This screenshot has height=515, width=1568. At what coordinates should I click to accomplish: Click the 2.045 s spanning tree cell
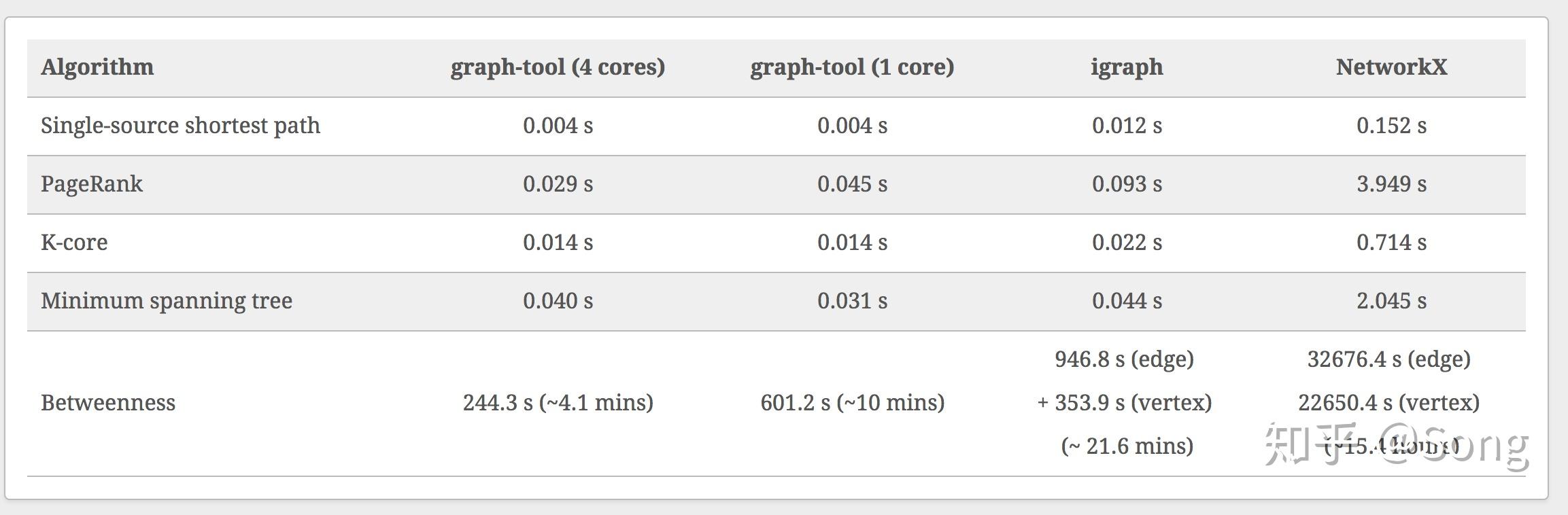pyautogui.click(x=1391, y=301)
